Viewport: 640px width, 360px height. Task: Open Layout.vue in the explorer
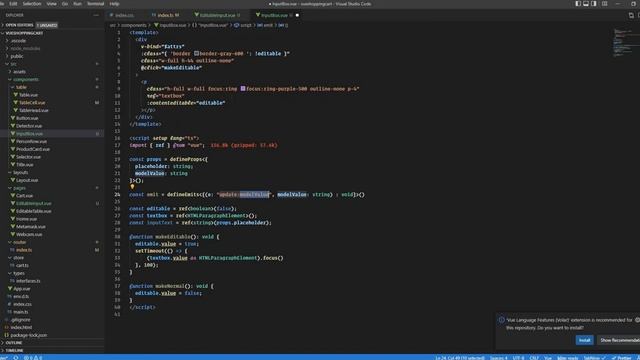(x=27, y=180)
